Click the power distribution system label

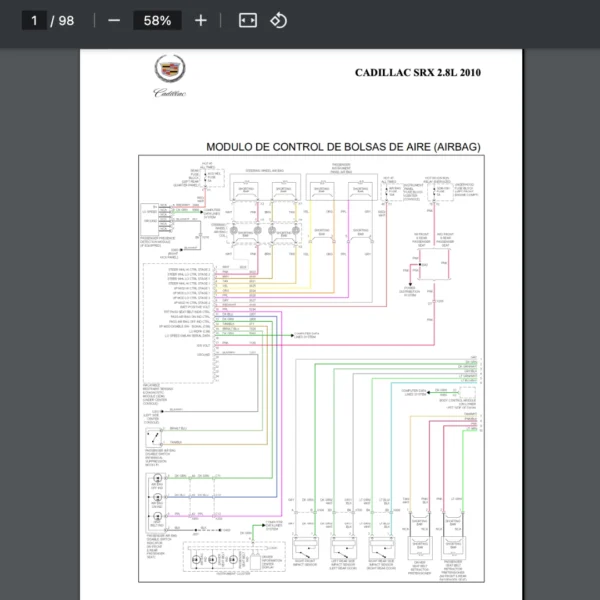point(411,292)
